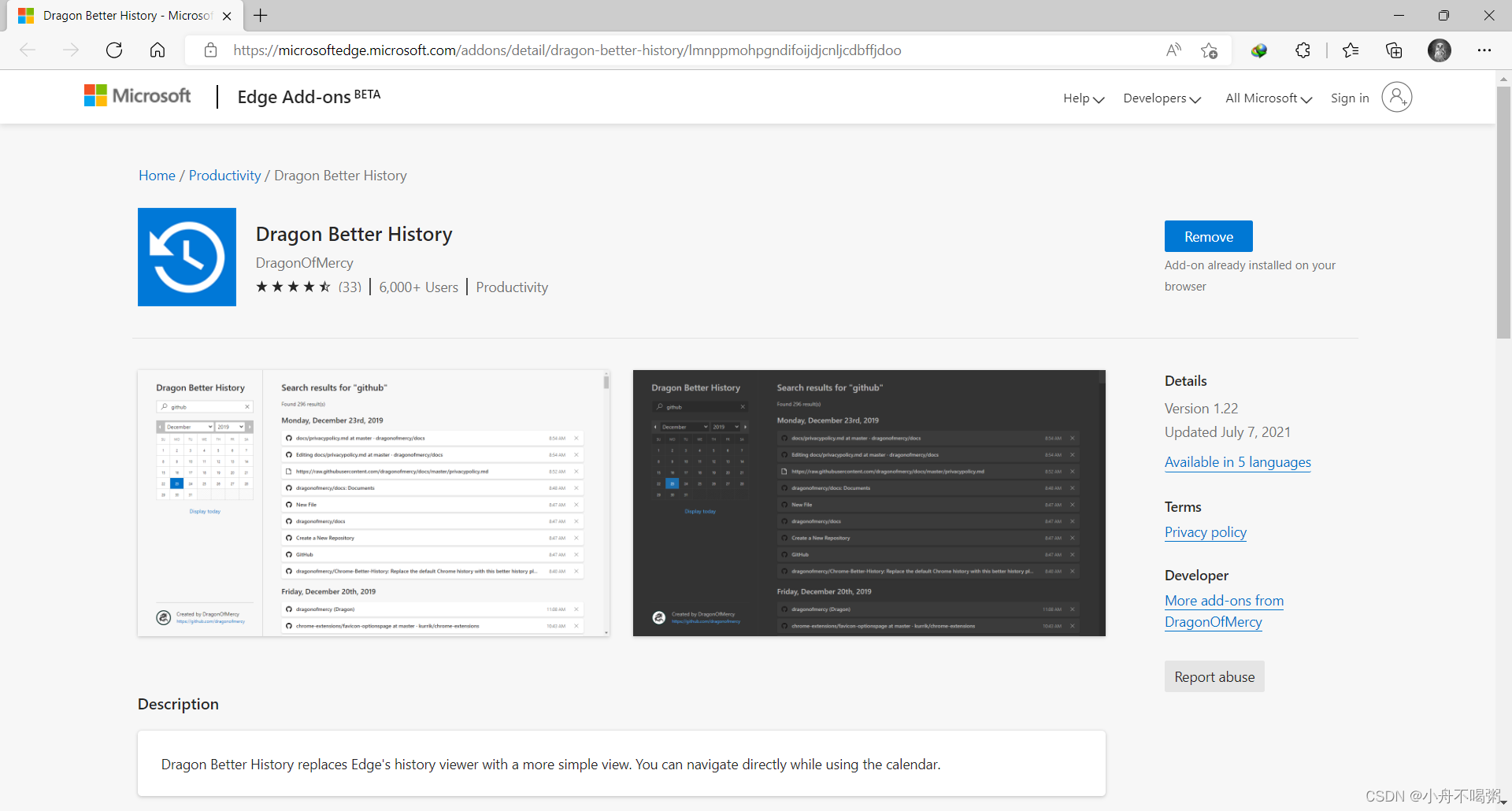Click the Version 1.22 text
Viewport: 1512px width, 811px height.
tap(1201, 409)
